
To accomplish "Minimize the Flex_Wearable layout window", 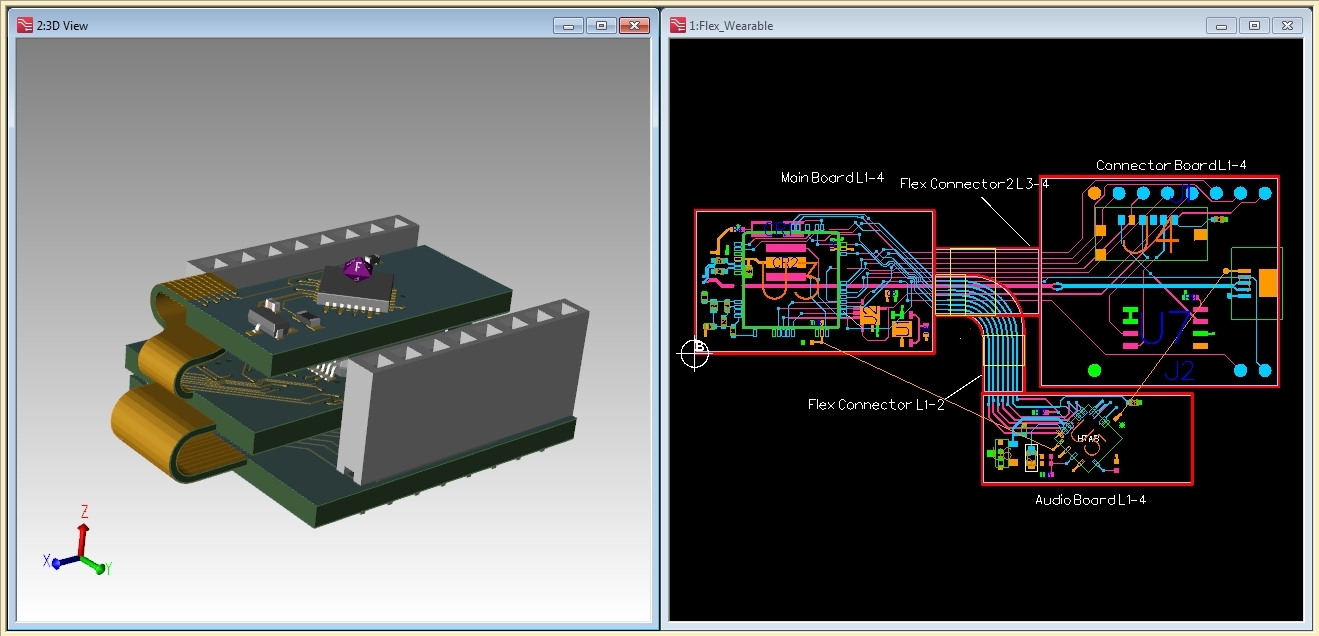I will (1221, 25).
